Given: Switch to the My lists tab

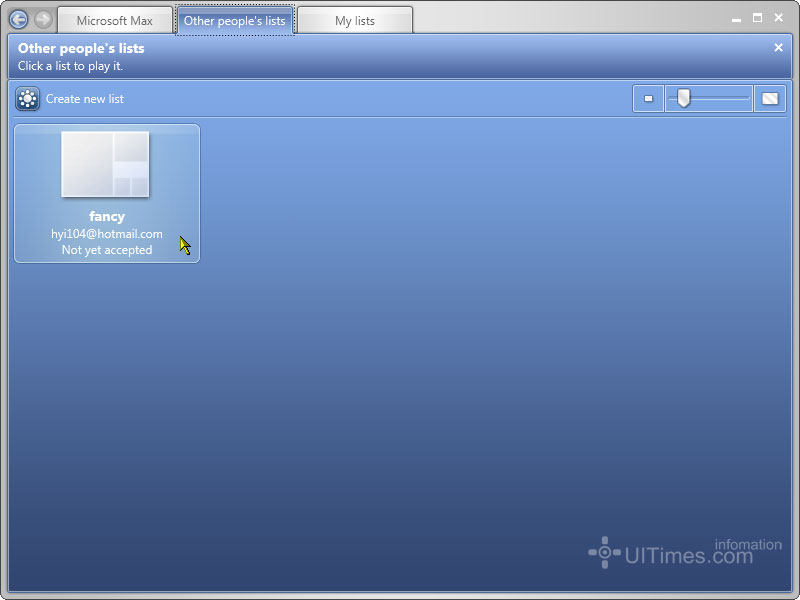Looking at the screenshot, I should (x=355, y=21).
